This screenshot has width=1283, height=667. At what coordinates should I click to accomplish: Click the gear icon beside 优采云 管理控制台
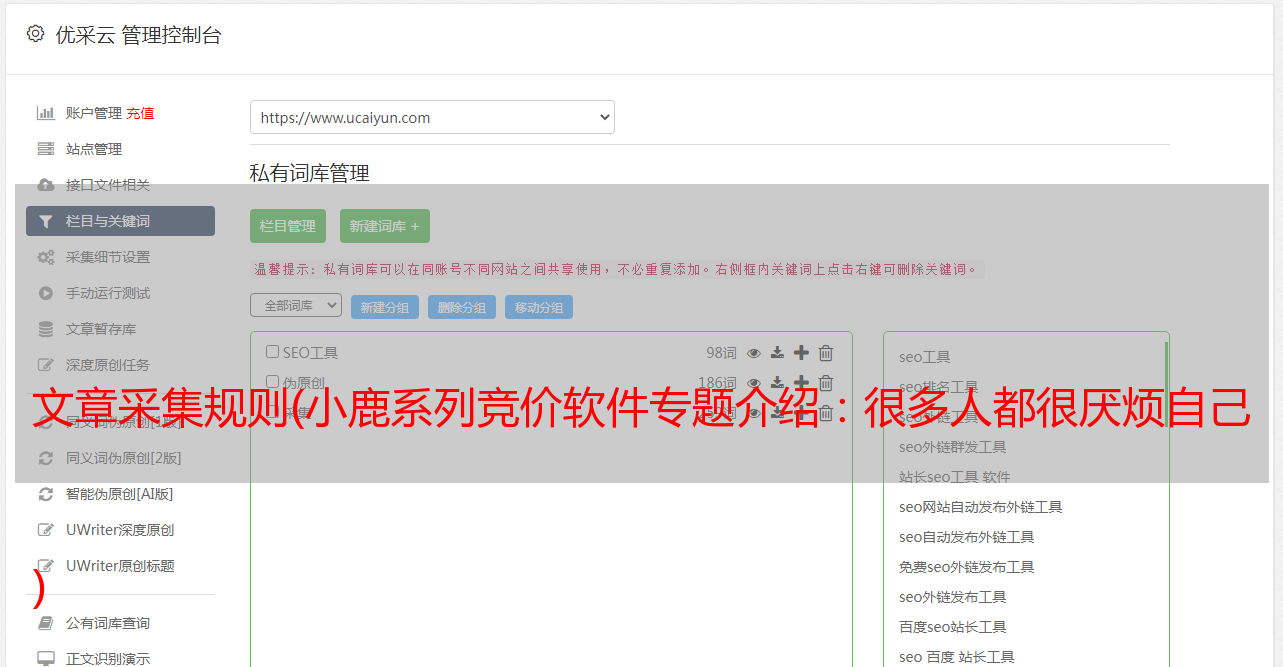(36, 34)
